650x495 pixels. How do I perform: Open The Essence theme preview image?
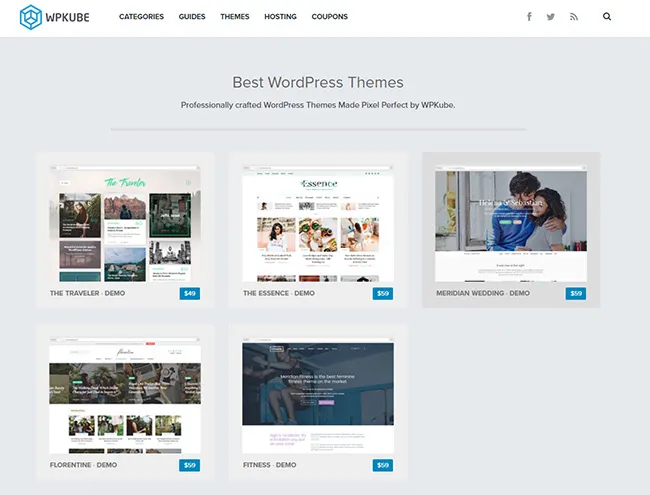point(318,222)
